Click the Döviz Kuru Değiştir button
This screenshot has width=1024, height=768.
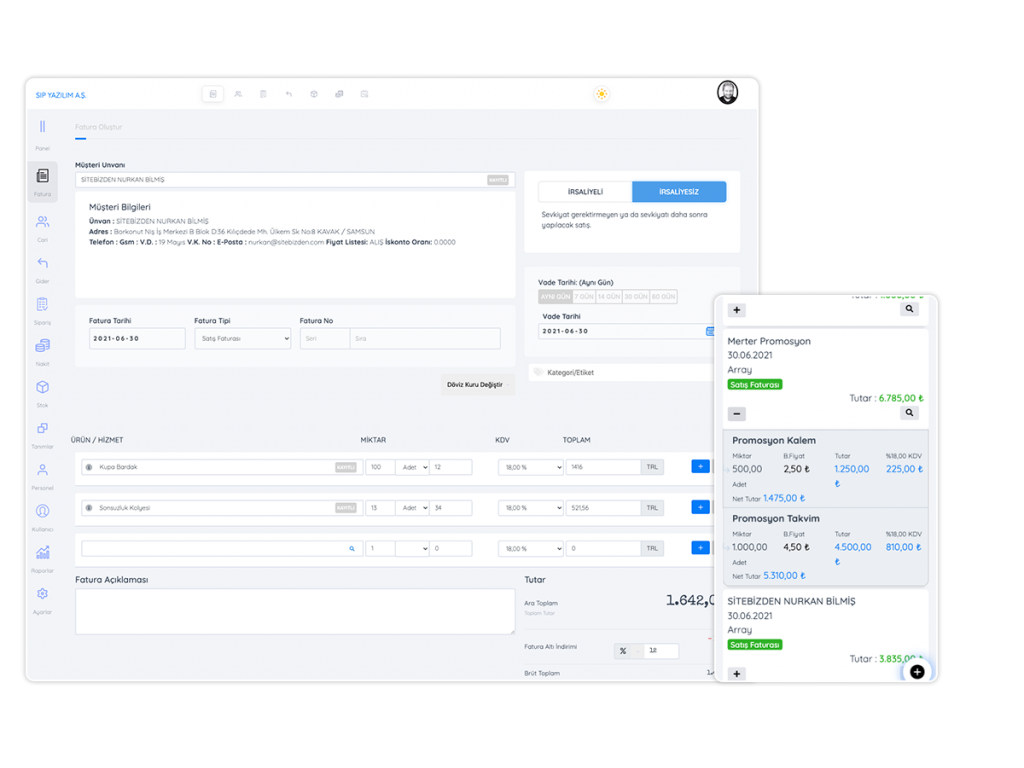pos(477,384)
